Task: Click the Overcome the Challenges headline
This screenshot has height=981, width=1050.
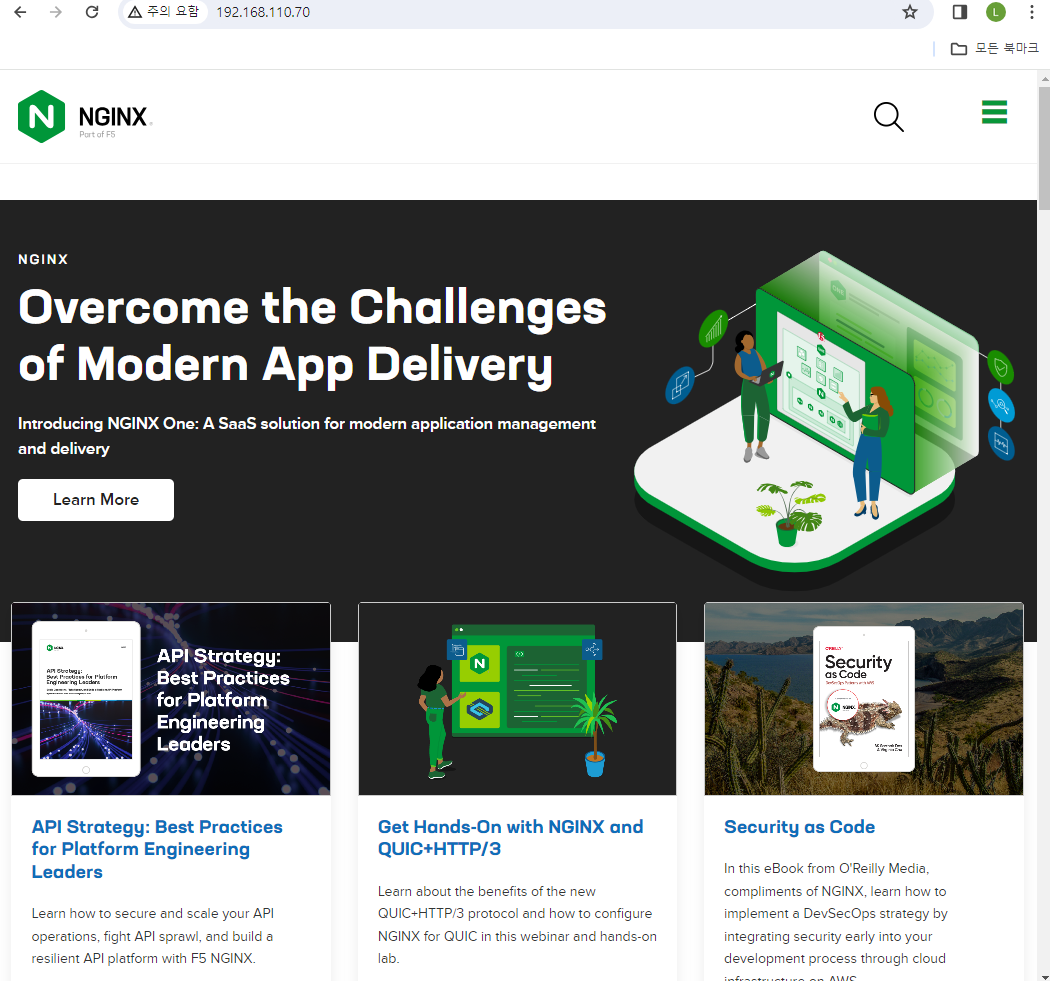Action: coord(312,336)
